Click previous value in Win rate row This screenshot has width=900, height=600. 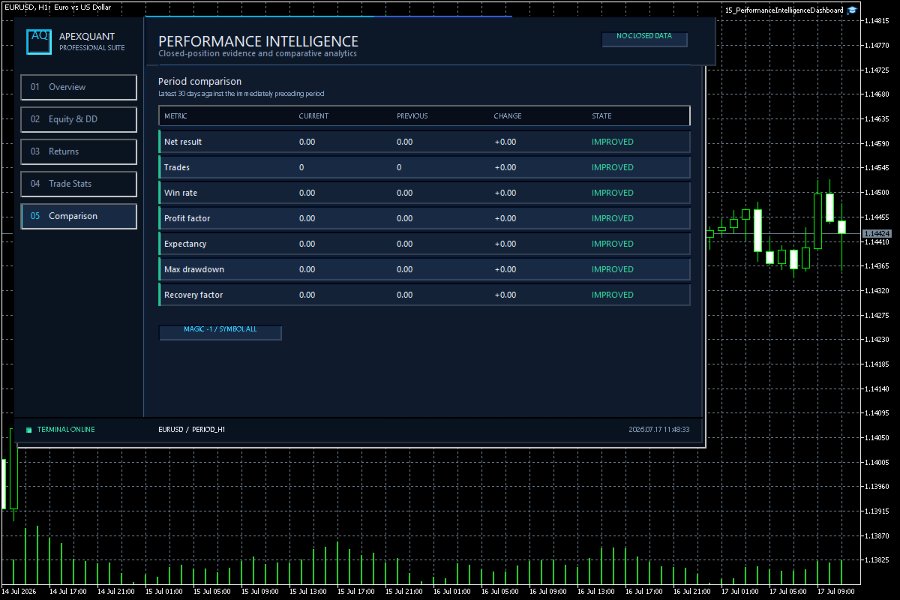(x=404, y=193)
